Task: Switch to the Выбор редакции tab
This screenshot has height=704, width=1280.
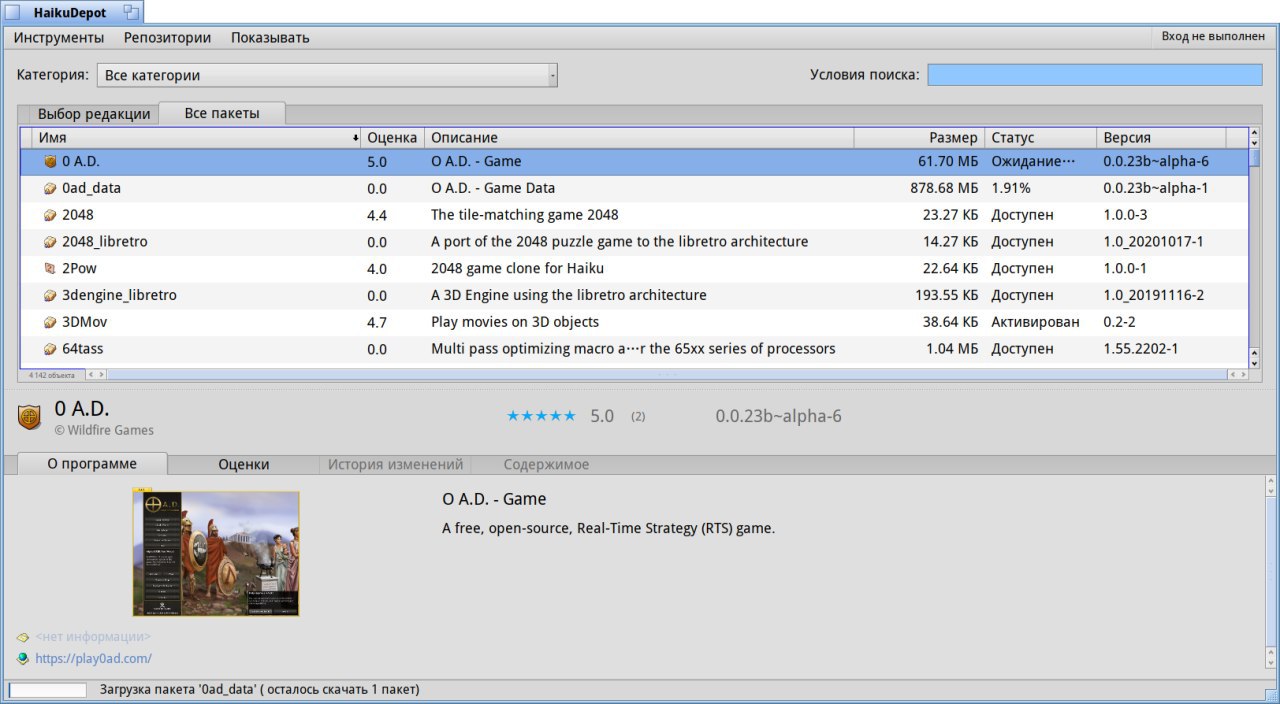Action: [x=94, y=114]
